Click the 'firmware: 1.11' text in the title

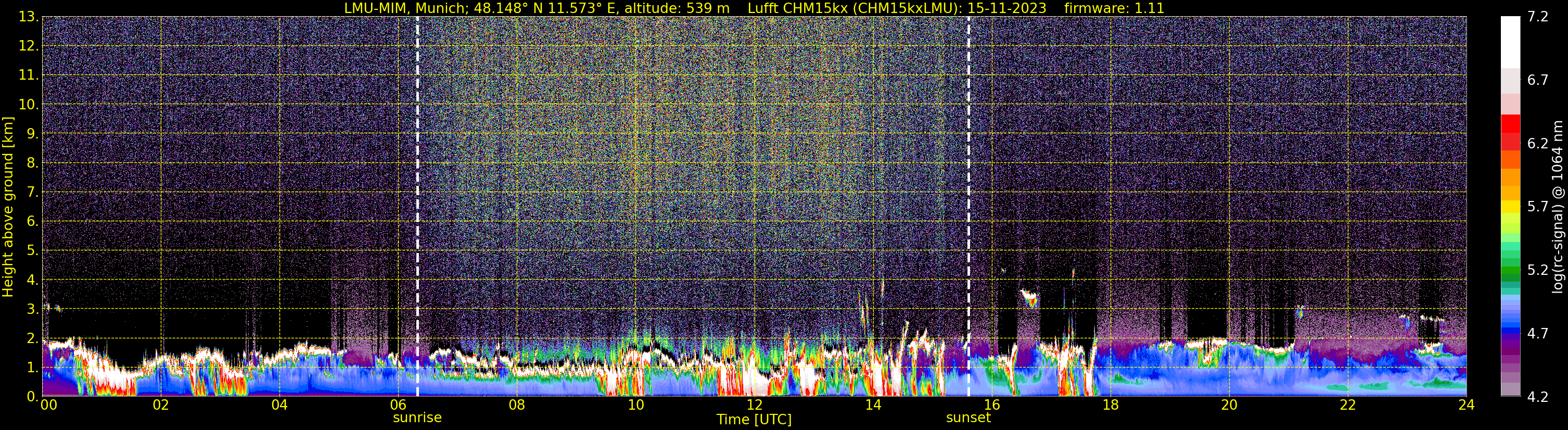[1114, 8]
